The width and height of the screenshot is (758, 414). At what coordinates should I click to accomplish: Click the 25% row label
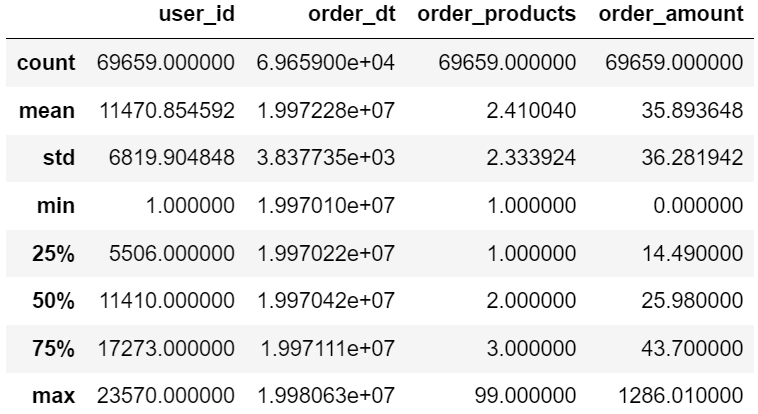[x=53, y=253]
